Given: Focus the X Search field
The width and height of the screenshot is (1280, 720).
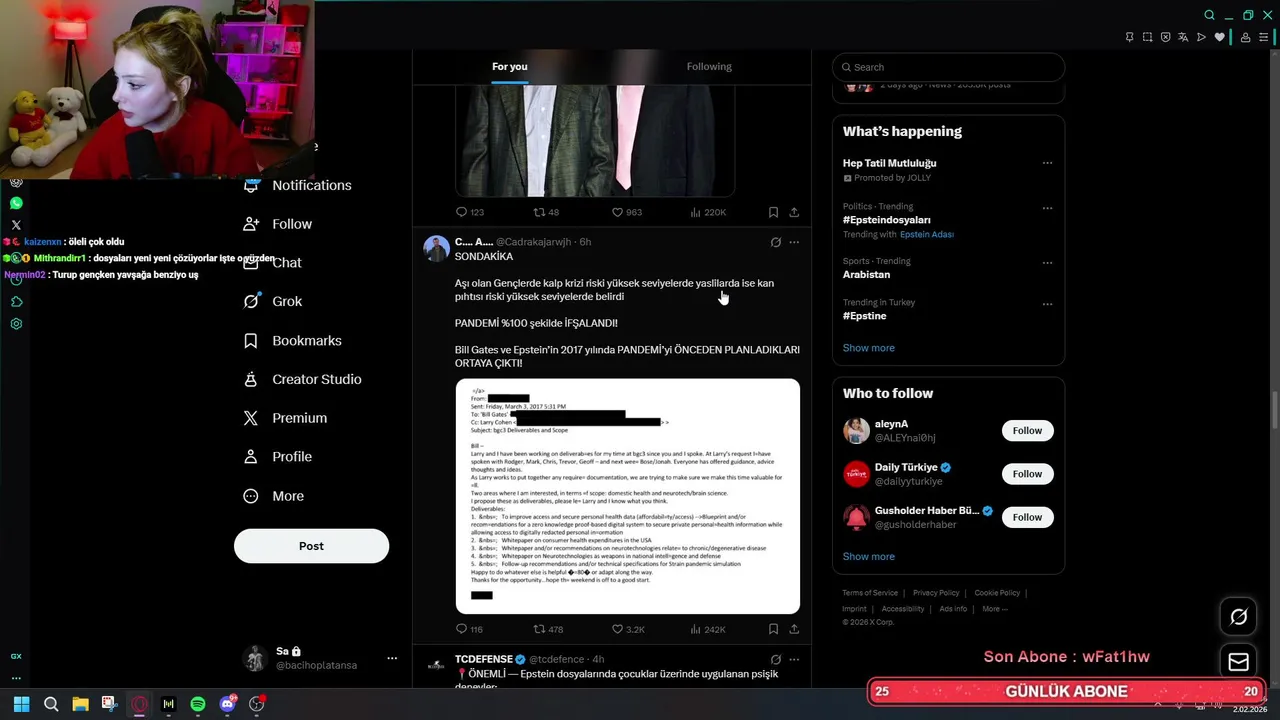Looking at the screenshot, I should tap(948, 67).
